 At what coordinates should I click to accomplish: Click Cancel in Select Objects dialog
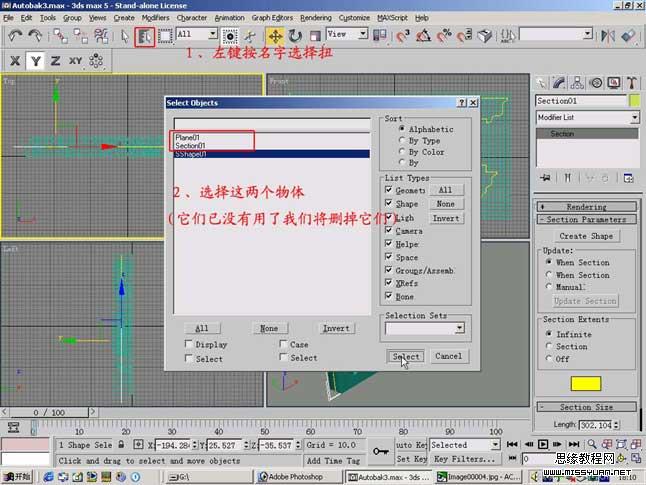pyautogui.click(x=449, y=356)
